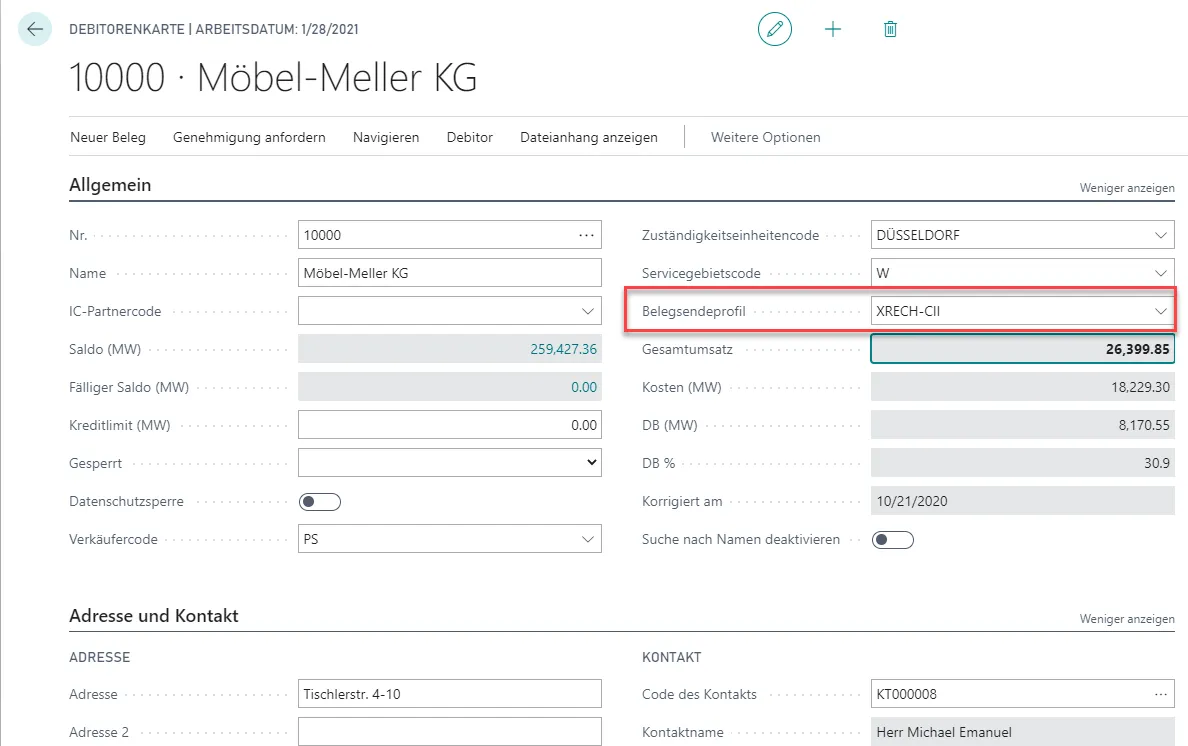This screenshot has width=1188, height=746.
Task: Open the Navigieren menu
Action: (386, 137)
